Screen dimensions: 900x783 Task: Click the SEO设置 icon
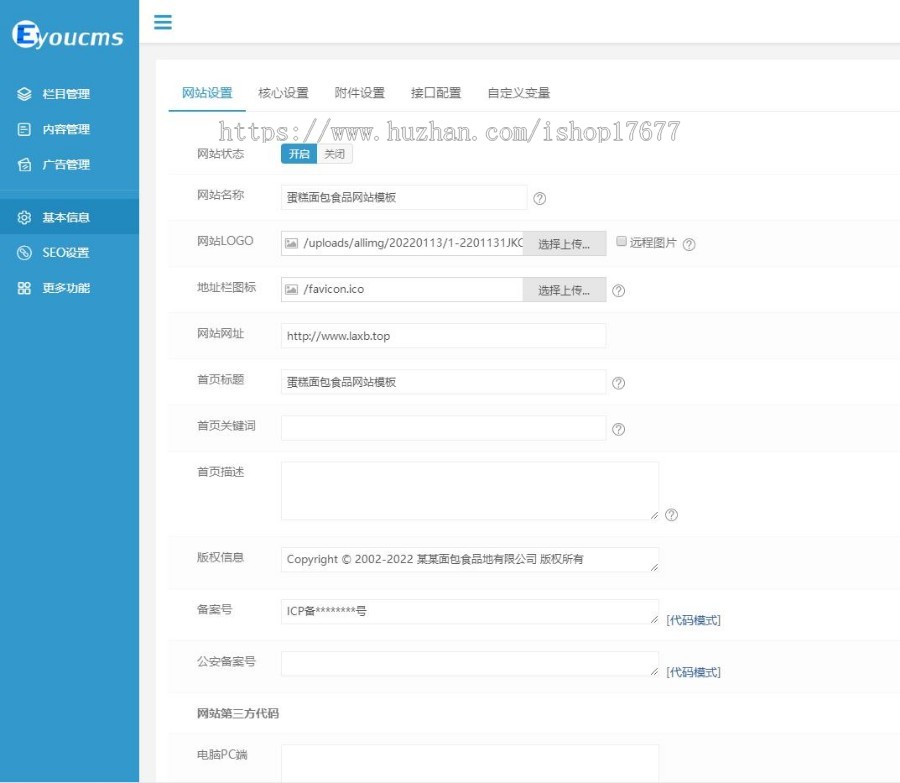[24, 253]
